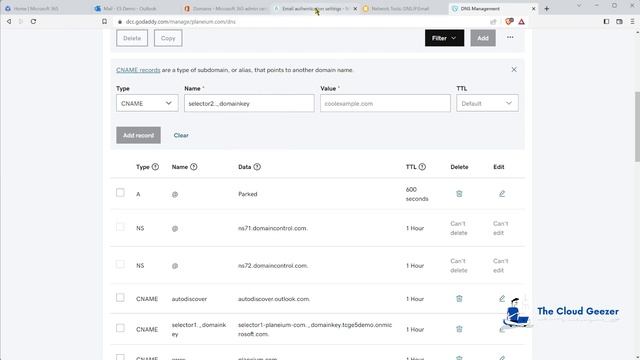Click the tab search chevron icon

click(x=579, y=6)
